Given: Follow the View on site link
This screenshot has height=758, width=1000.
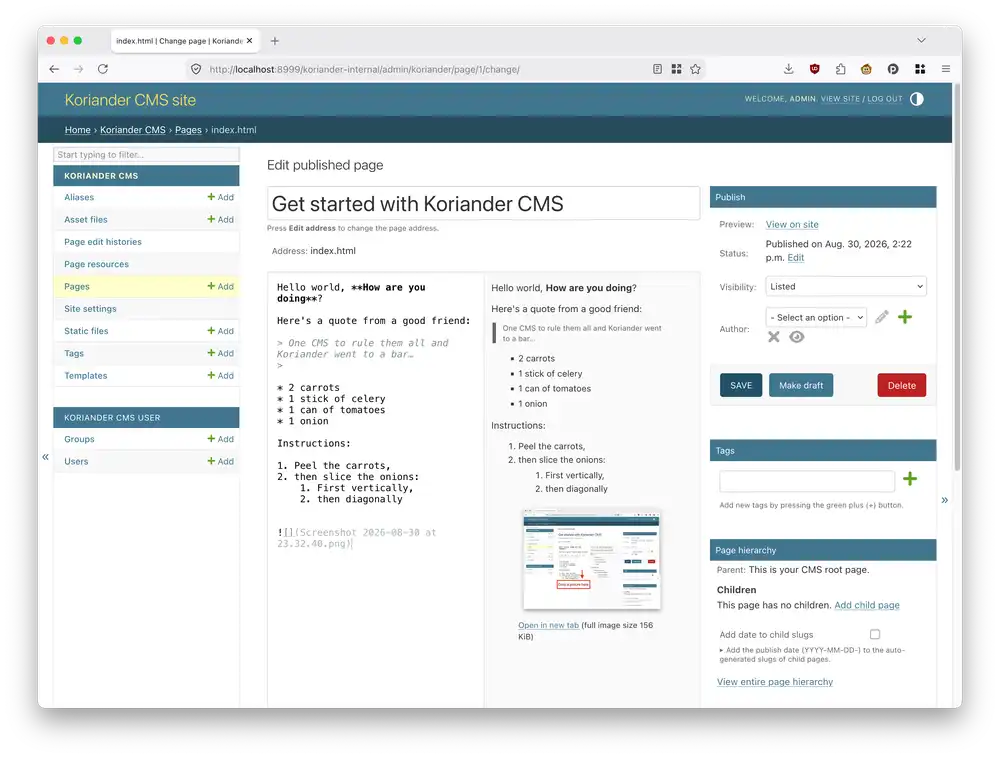Looking at the screenshot, I should (791, 224).
